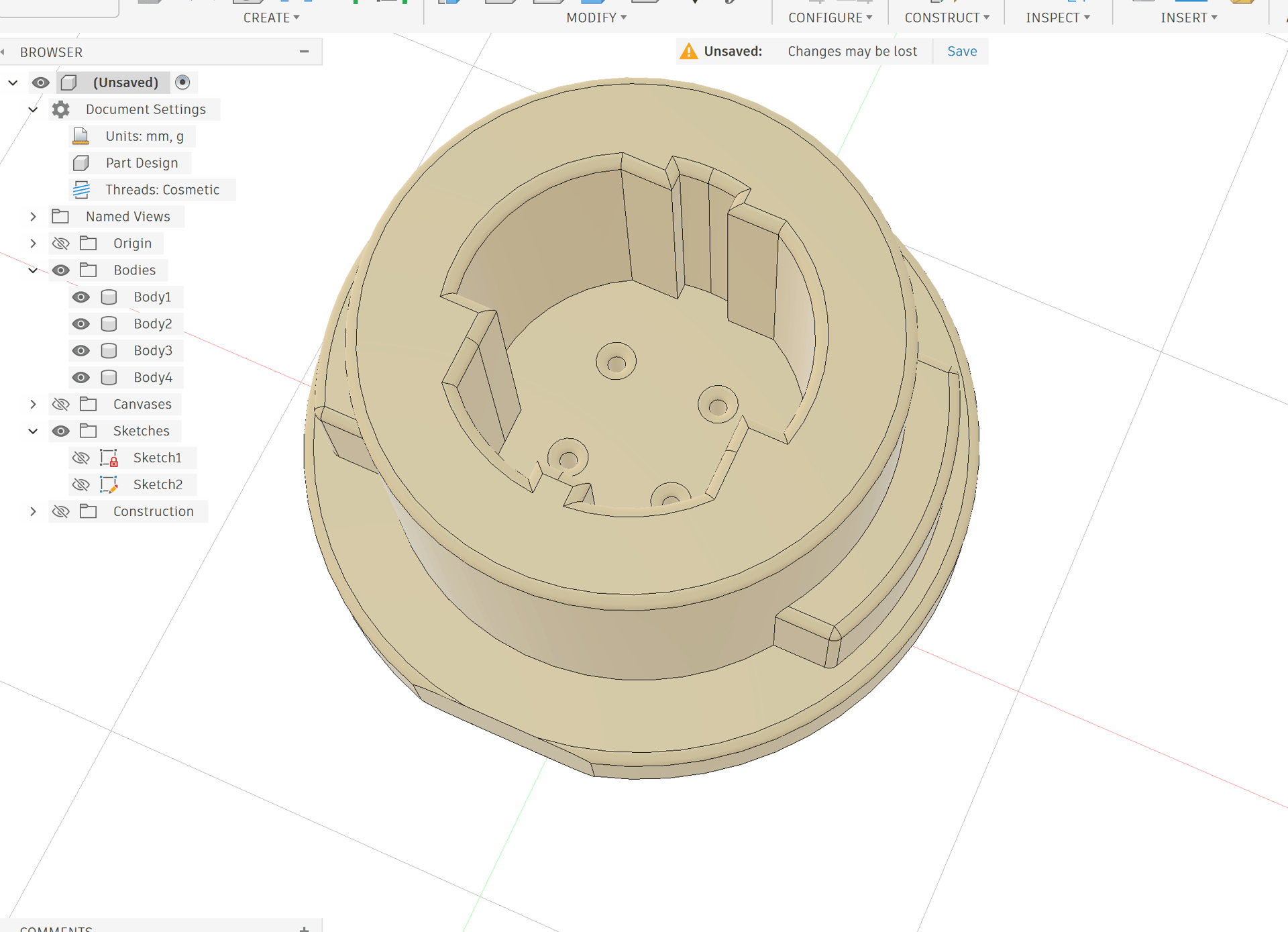Expand the Named Views folder
The height and width of the screenshot is (932, 1288).
[x=33, y=217]
